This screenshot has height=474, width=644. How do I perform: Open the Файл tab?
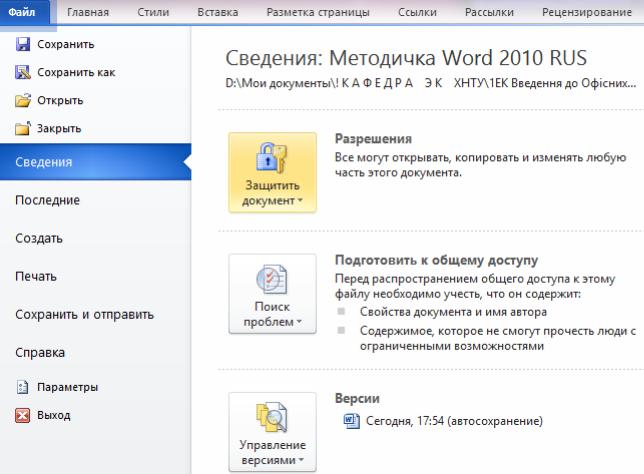coord(25,12)
